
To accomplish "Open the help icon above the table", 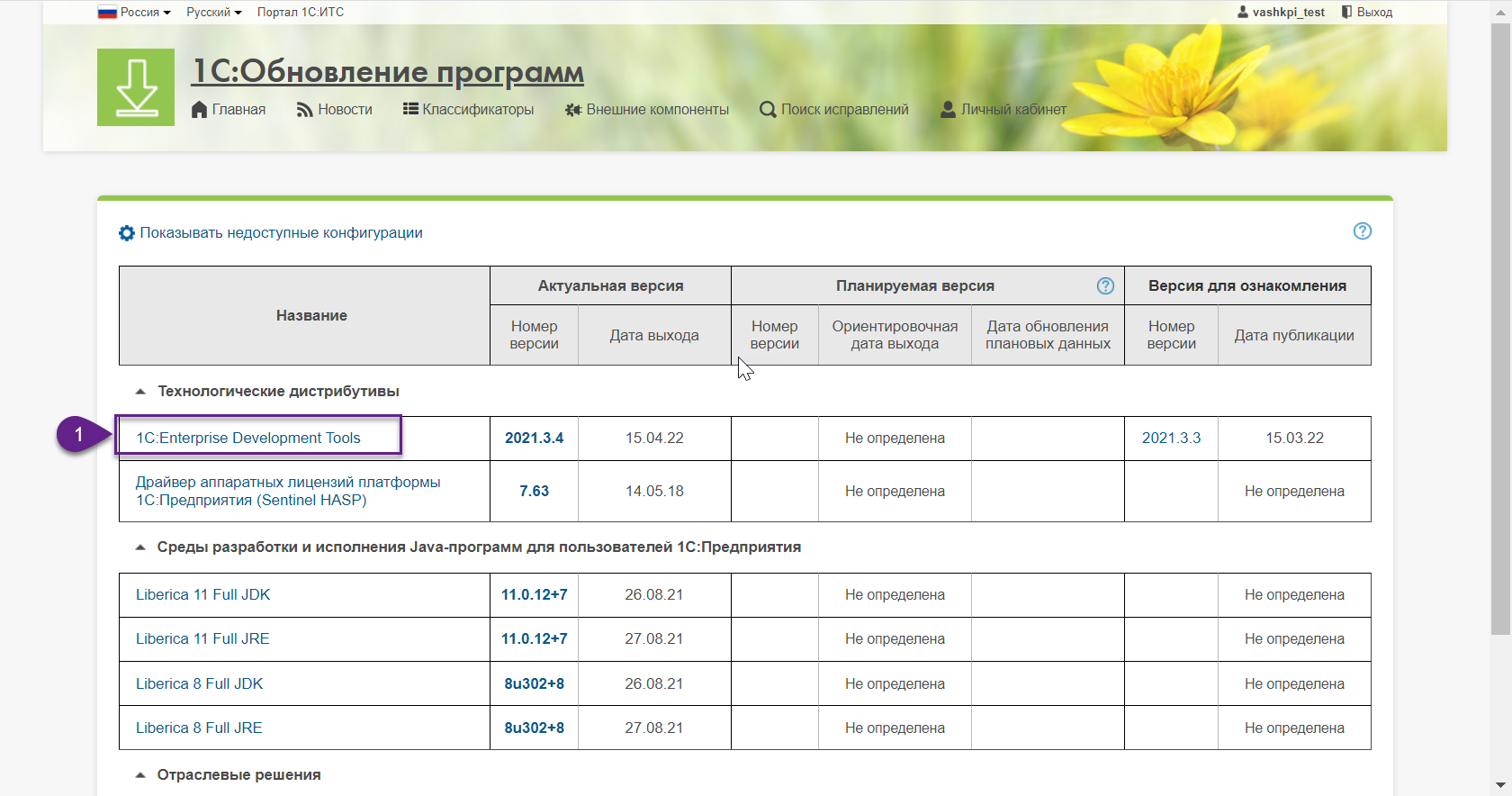I will (x=1363, y=231).
